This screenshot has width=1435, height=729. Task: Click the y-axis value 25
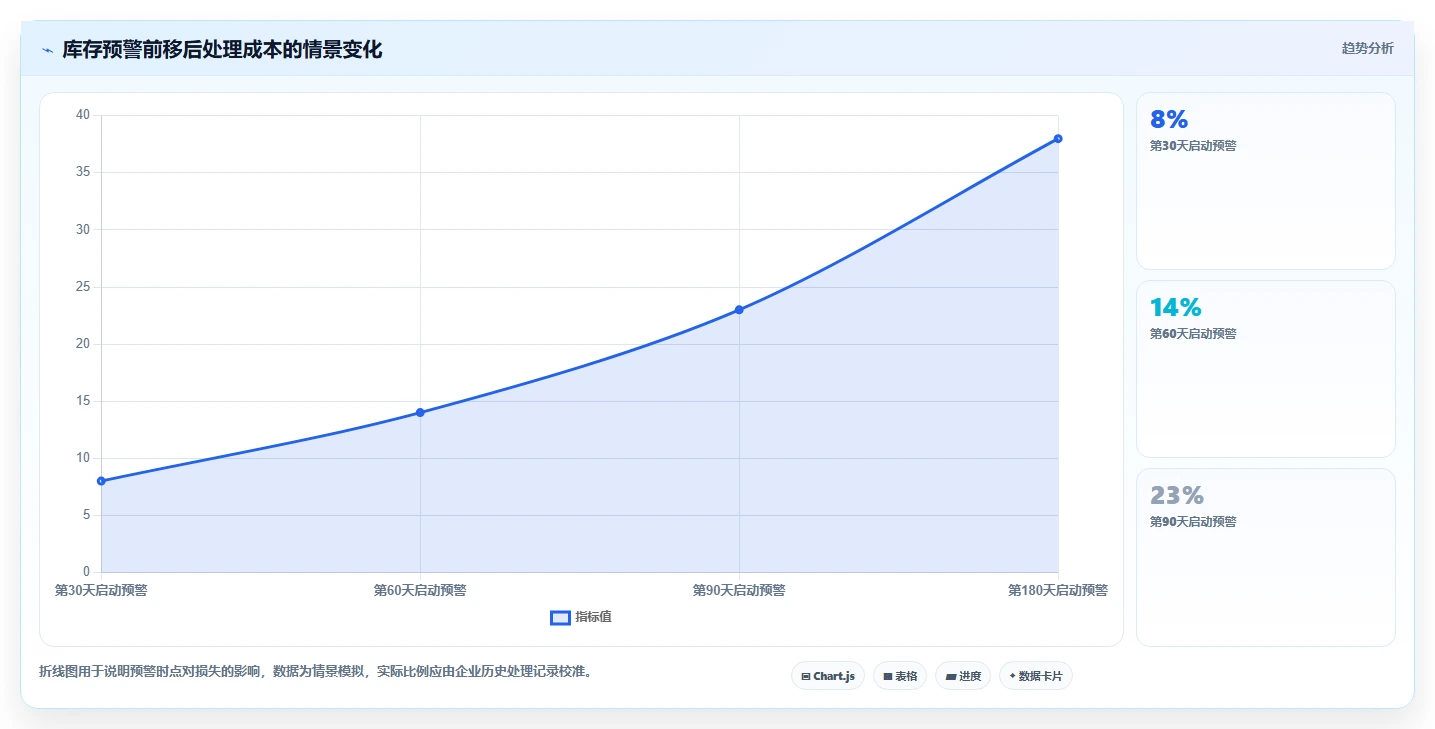click(x=83, y=287)
